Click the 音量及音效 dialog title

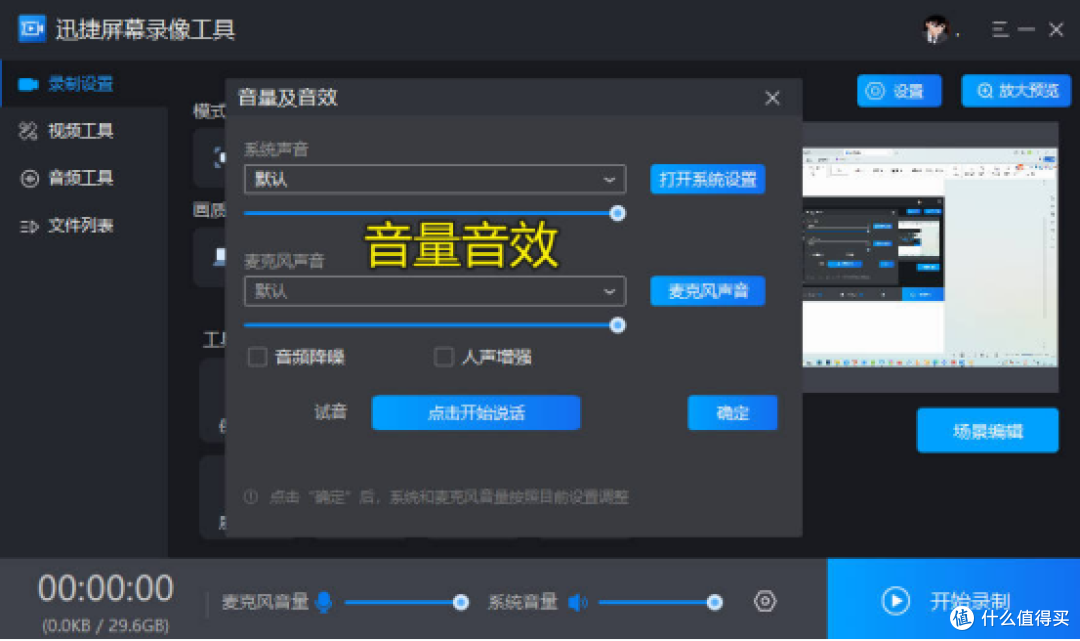pyautogui.click(x=287, y=98)
